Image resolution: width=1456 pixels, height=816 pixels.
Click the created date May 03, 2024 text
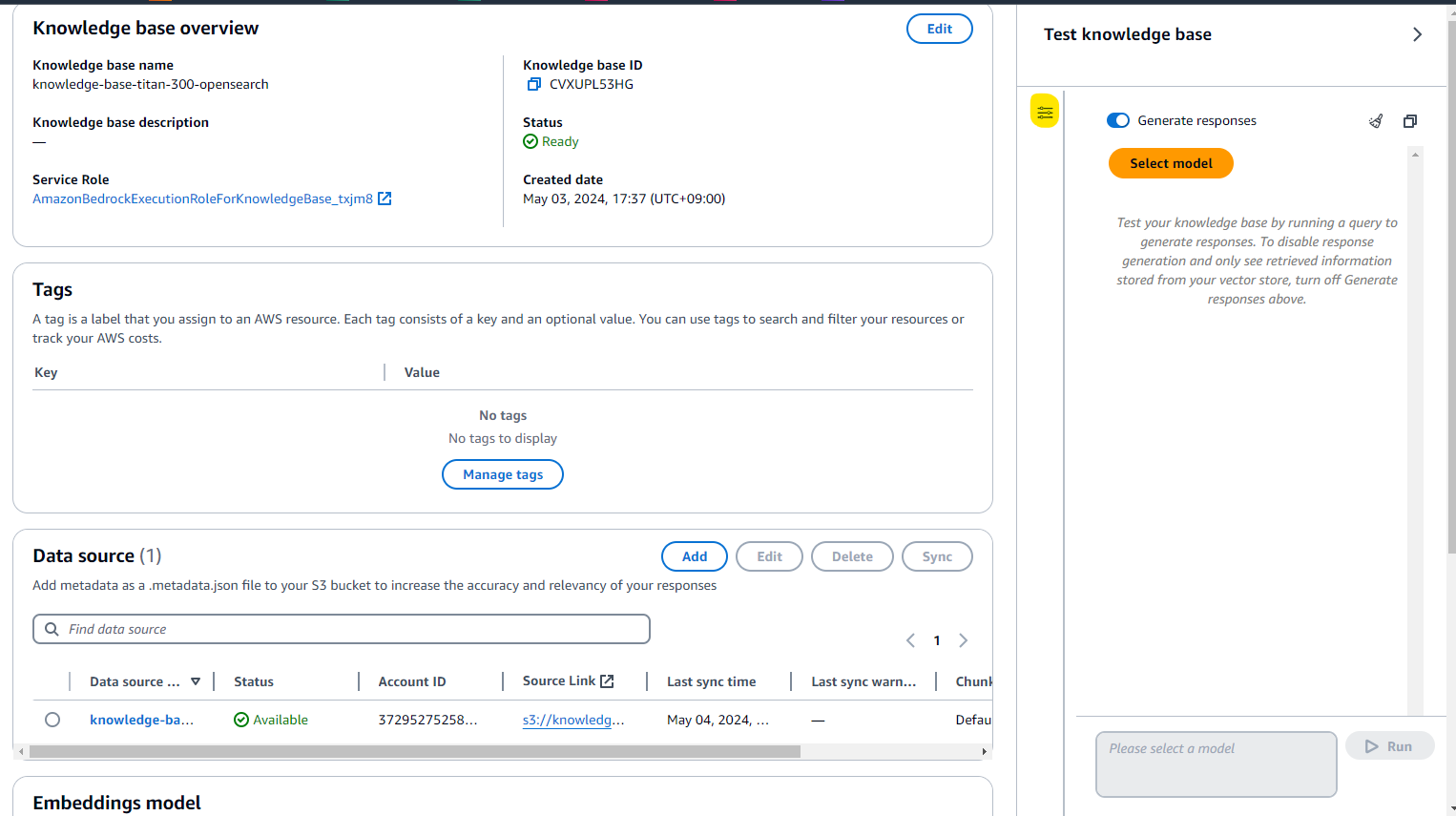coord(624,199)
